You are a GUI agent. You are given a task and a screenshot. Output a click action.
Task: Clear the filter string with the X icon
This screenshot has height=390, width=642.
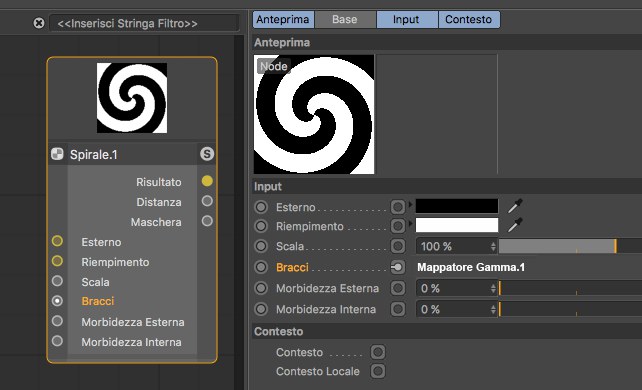click(39, 23)
